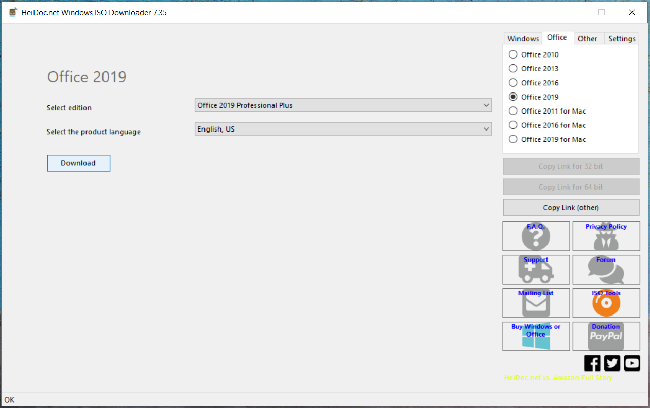The width and height of the screenshot is (650, 408).
Task: Click the Select edition label
Action: click(x=69, y=107)
